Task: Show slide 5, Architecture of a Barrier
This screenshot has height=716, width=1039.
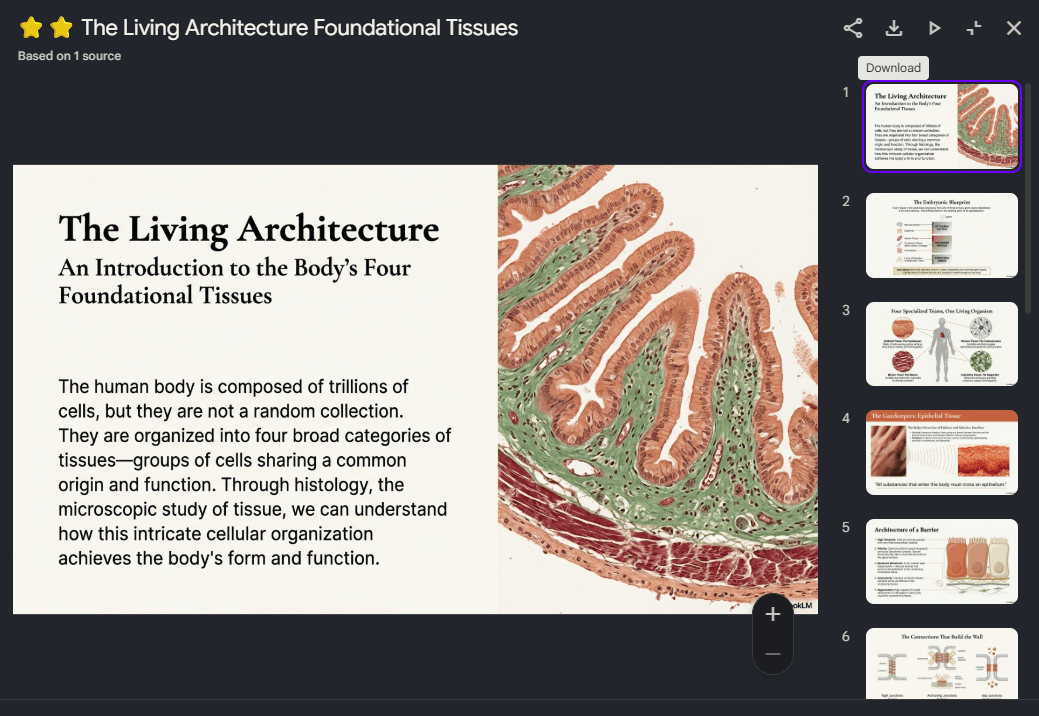Action: [x=941, y=561]
